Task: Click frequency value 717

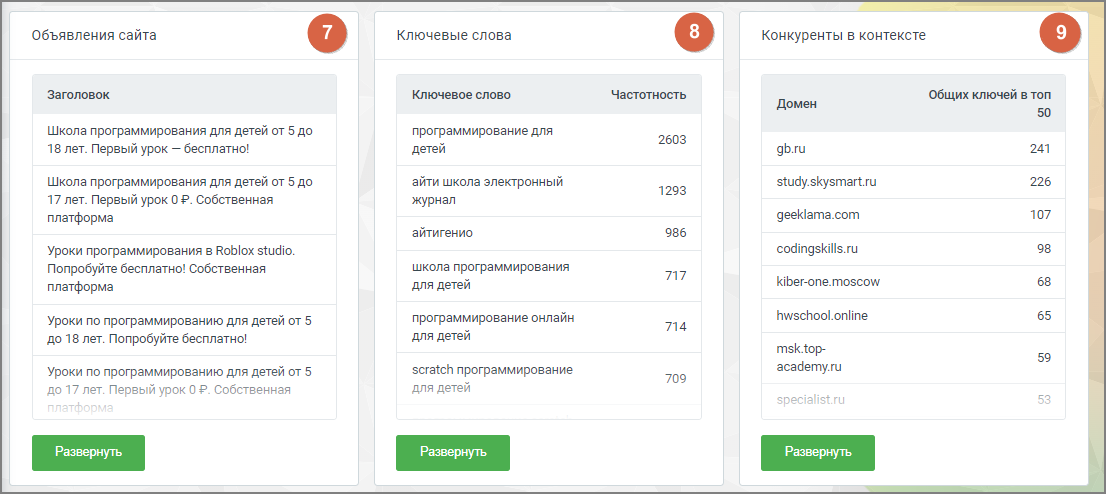Action: 675,275
